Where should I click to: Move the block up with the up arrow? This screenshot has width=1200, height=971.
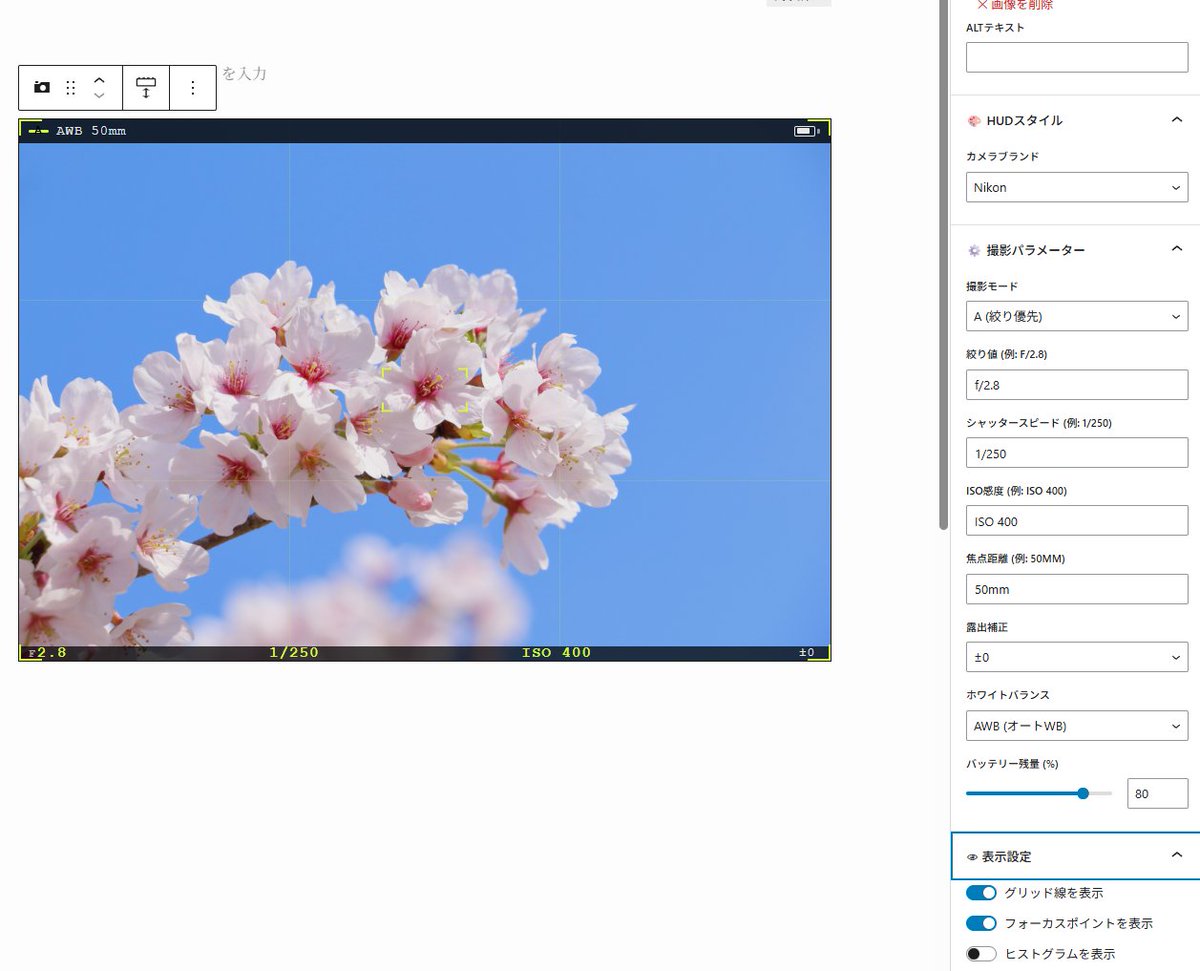point(98,78)
